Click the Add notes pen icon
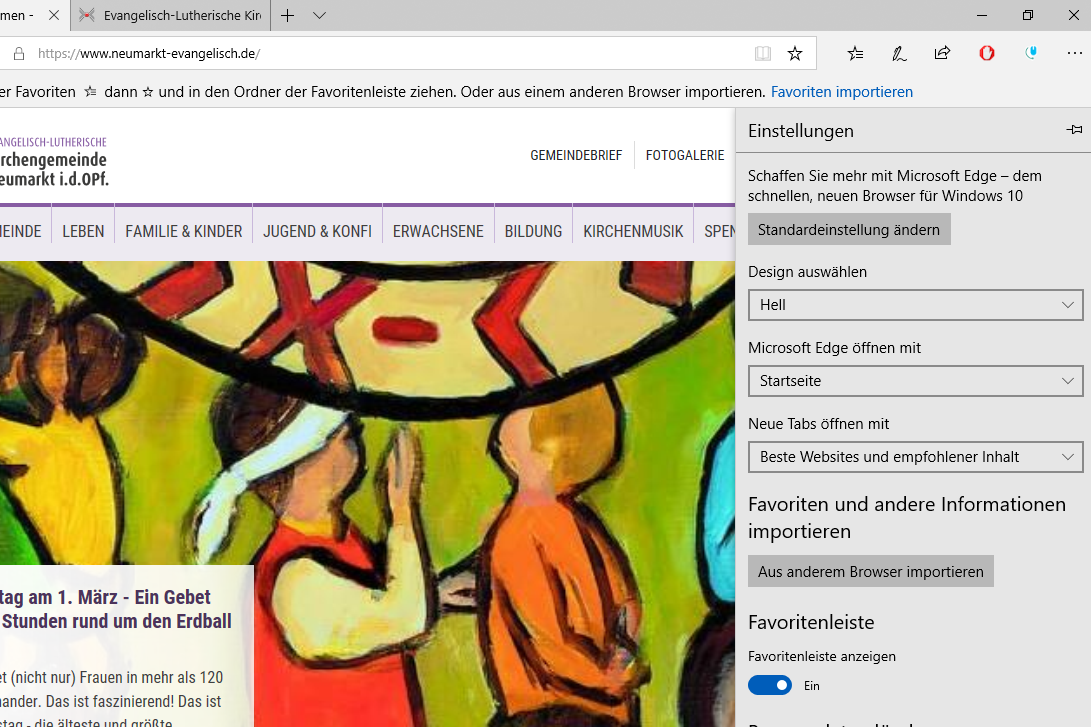 point(899,54)
